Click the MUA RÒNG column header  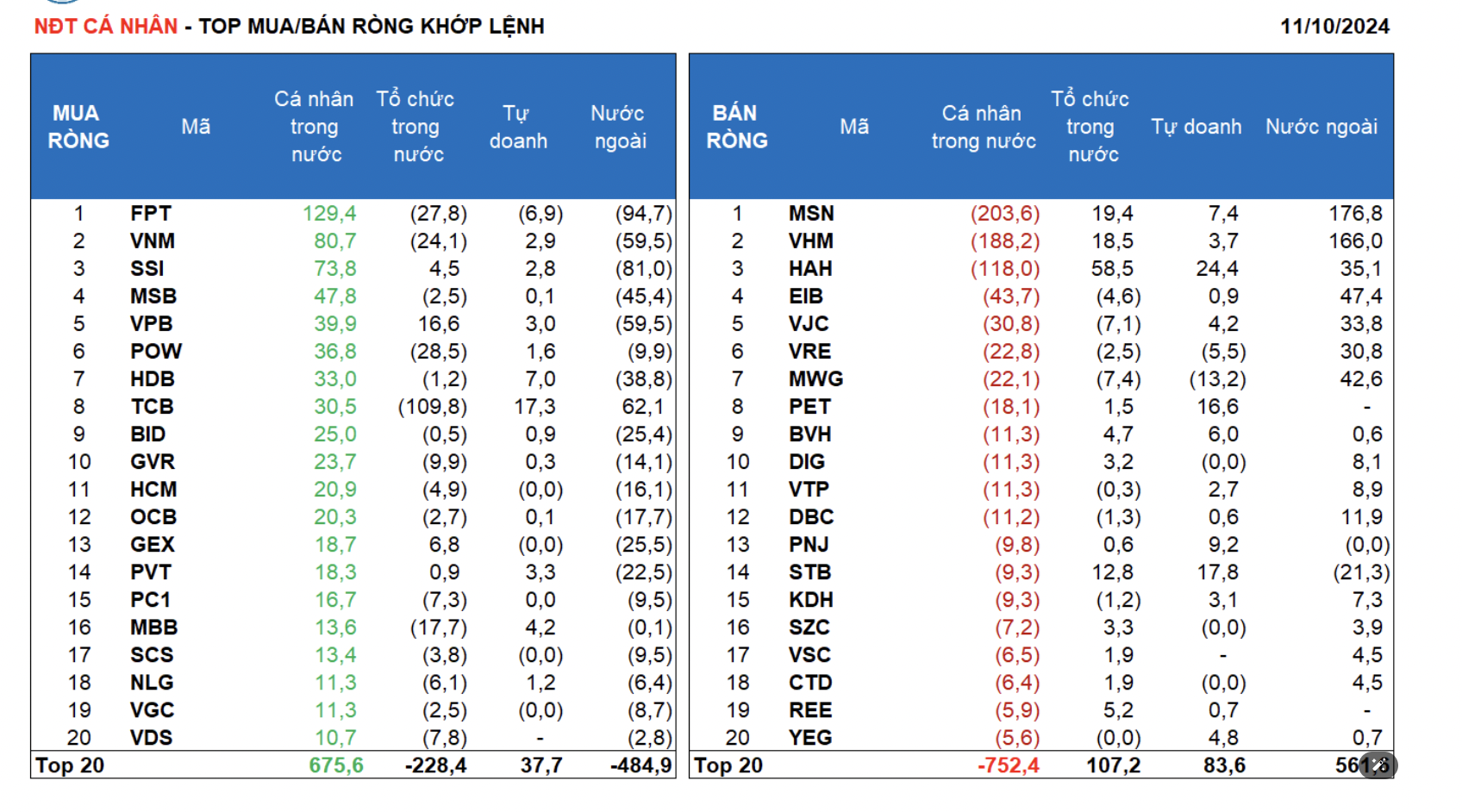78,127
